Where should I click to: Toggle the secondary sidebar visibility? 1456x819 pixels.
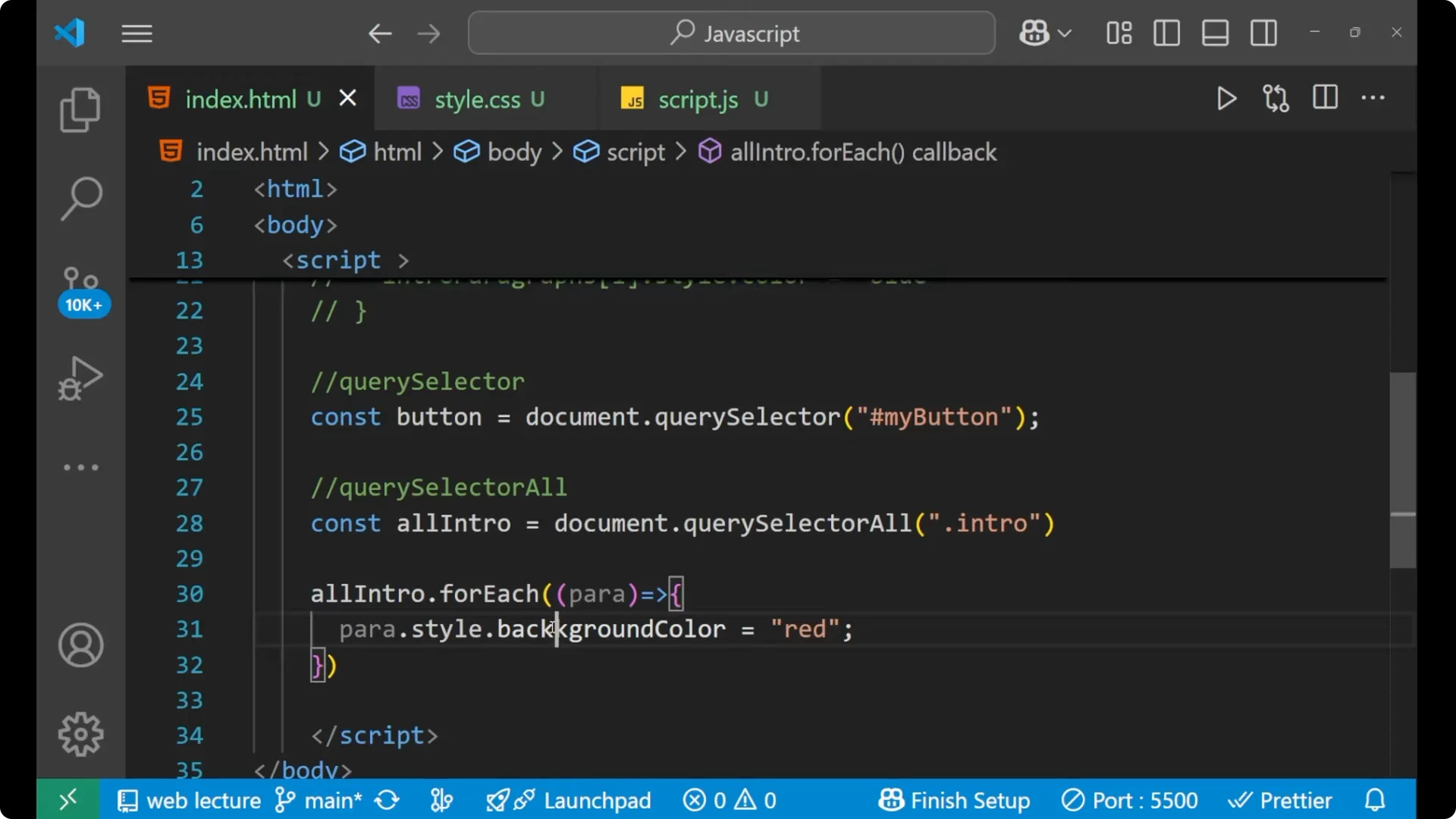coord(1263,33)
